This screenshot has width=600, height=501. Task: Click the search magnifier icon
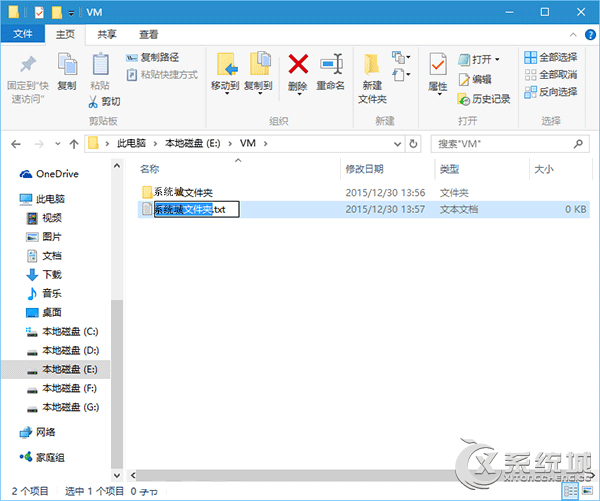coord(578,144)
